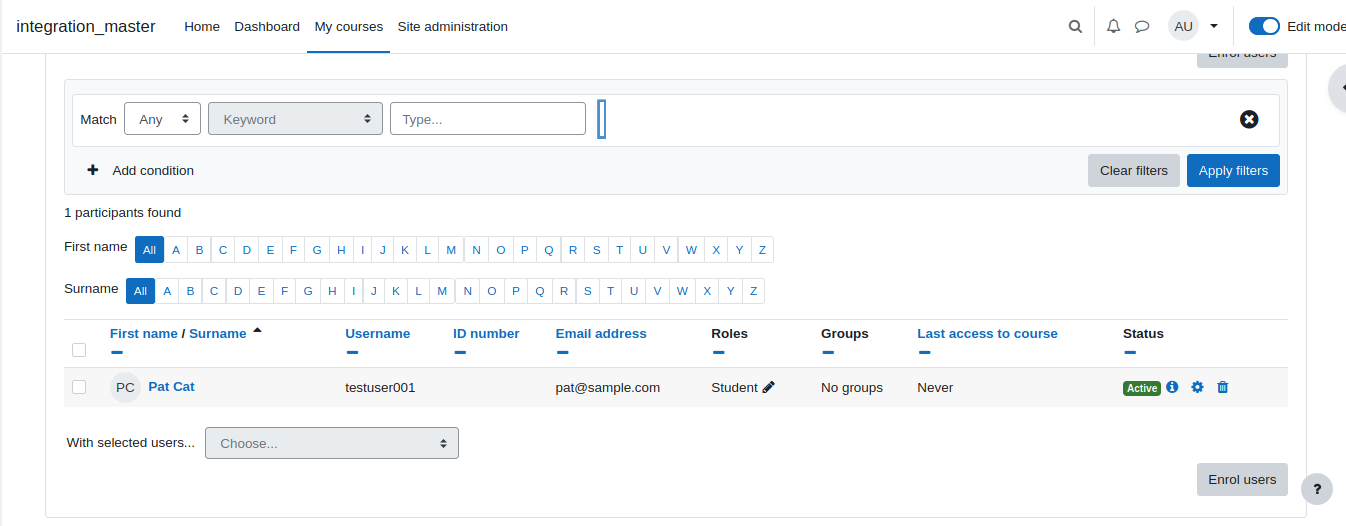Open the Match Any dropdown
This screenshot has height=526, width=1346.
pos(162,119)
